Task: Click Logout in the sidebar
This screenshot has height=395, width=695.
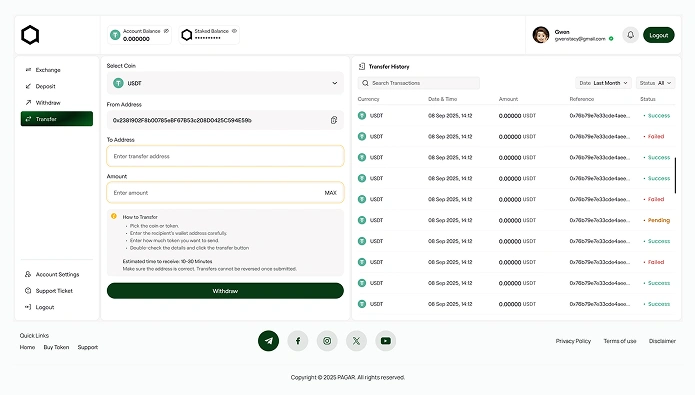Action: point(57,307)
